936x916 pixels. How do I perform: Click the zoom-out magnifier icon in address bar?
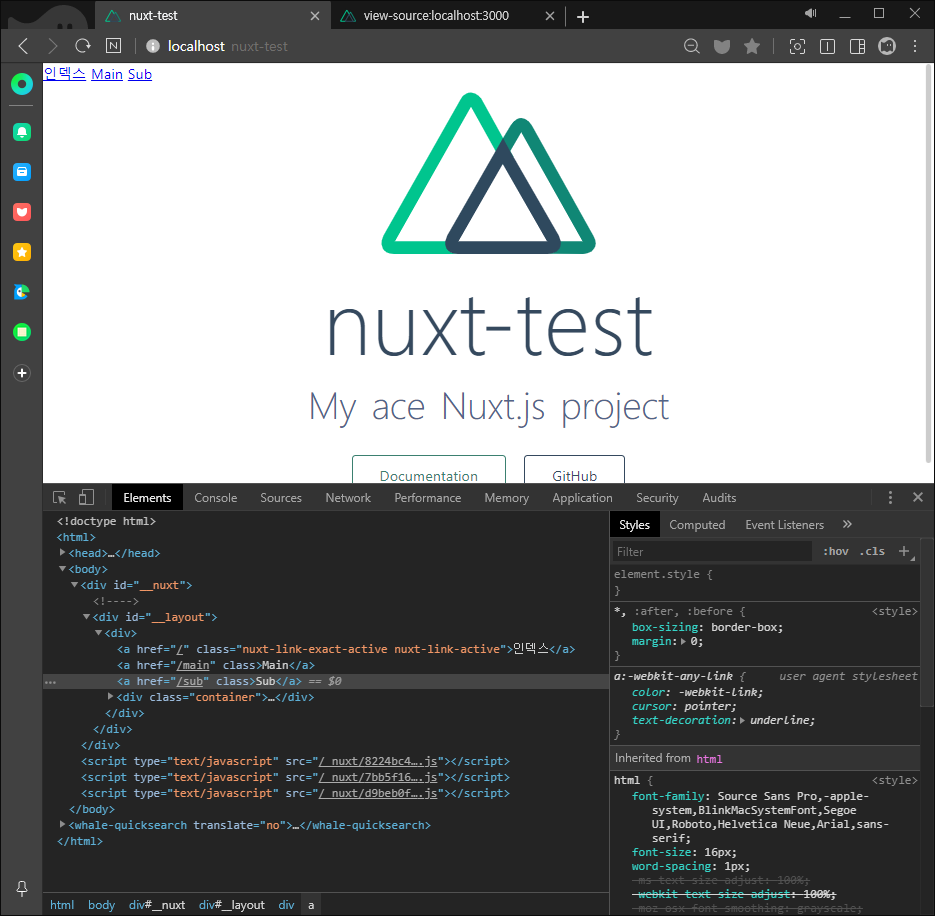coord(692,46)
